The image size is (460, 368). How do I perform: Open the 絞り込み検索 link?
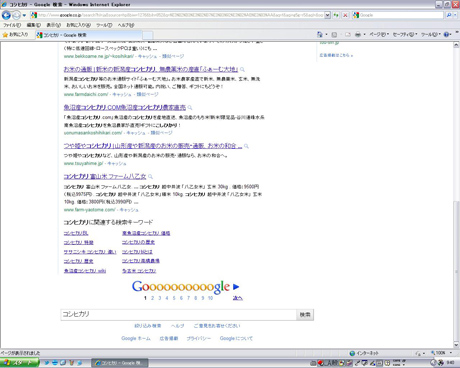[x=148, y=326]
